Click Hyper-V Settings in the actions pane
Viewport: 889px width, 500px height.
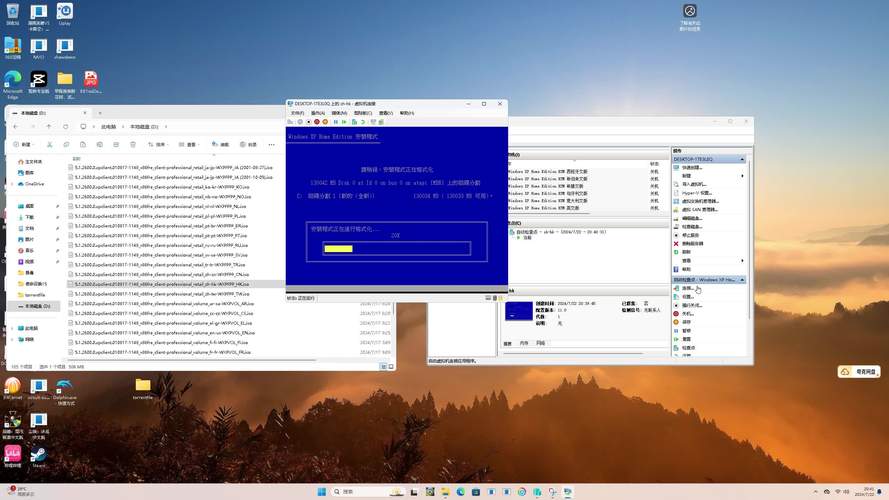[696, 193]
